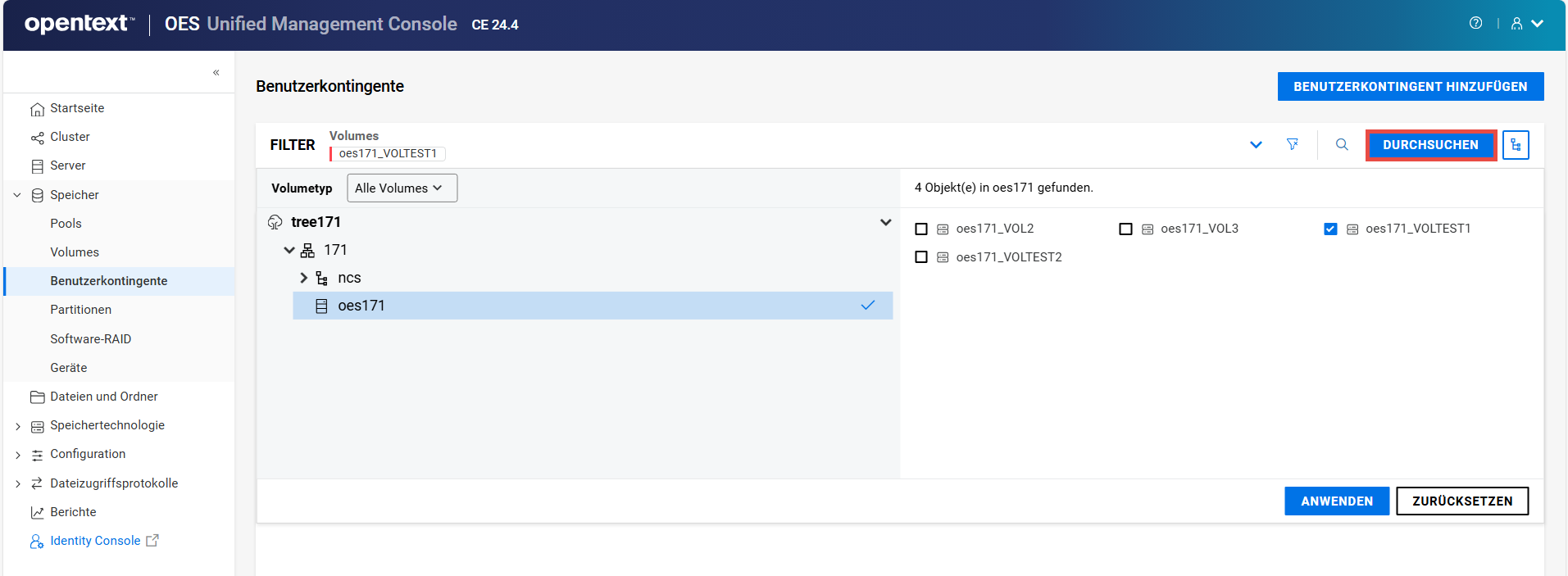Screen dimensions: 1568x576
Task: Select the oes171 server tree item
Action: click(x=361, y=306)
